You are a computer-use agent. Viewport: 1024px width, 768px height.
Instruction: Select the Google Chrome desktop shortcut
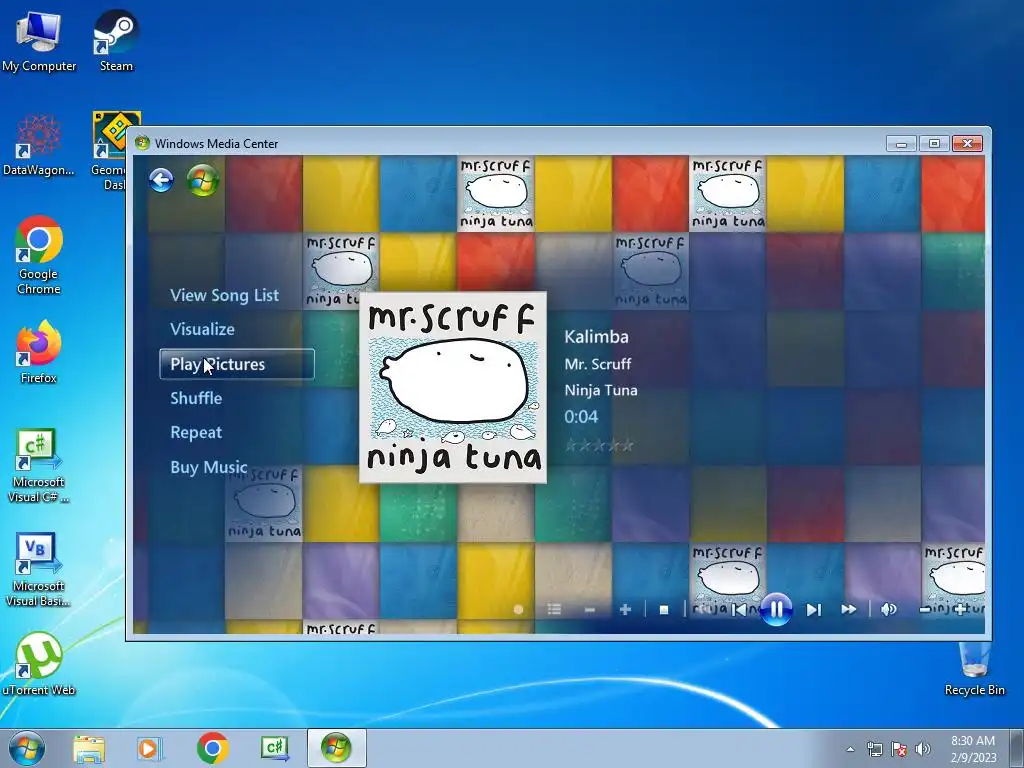tap(39, 255)
